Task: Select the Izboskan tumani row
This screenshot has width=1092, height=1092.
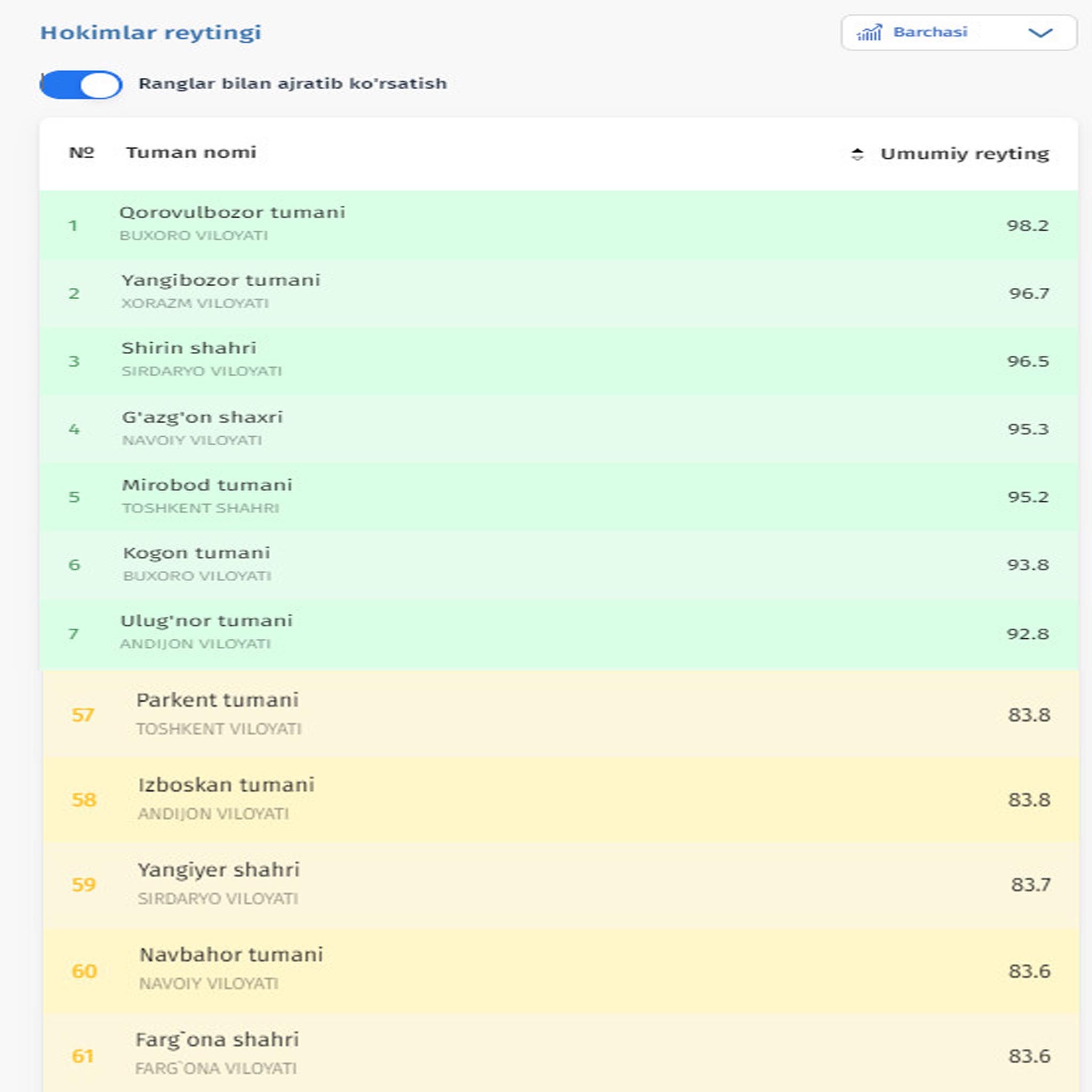Action: coord(561,800)
